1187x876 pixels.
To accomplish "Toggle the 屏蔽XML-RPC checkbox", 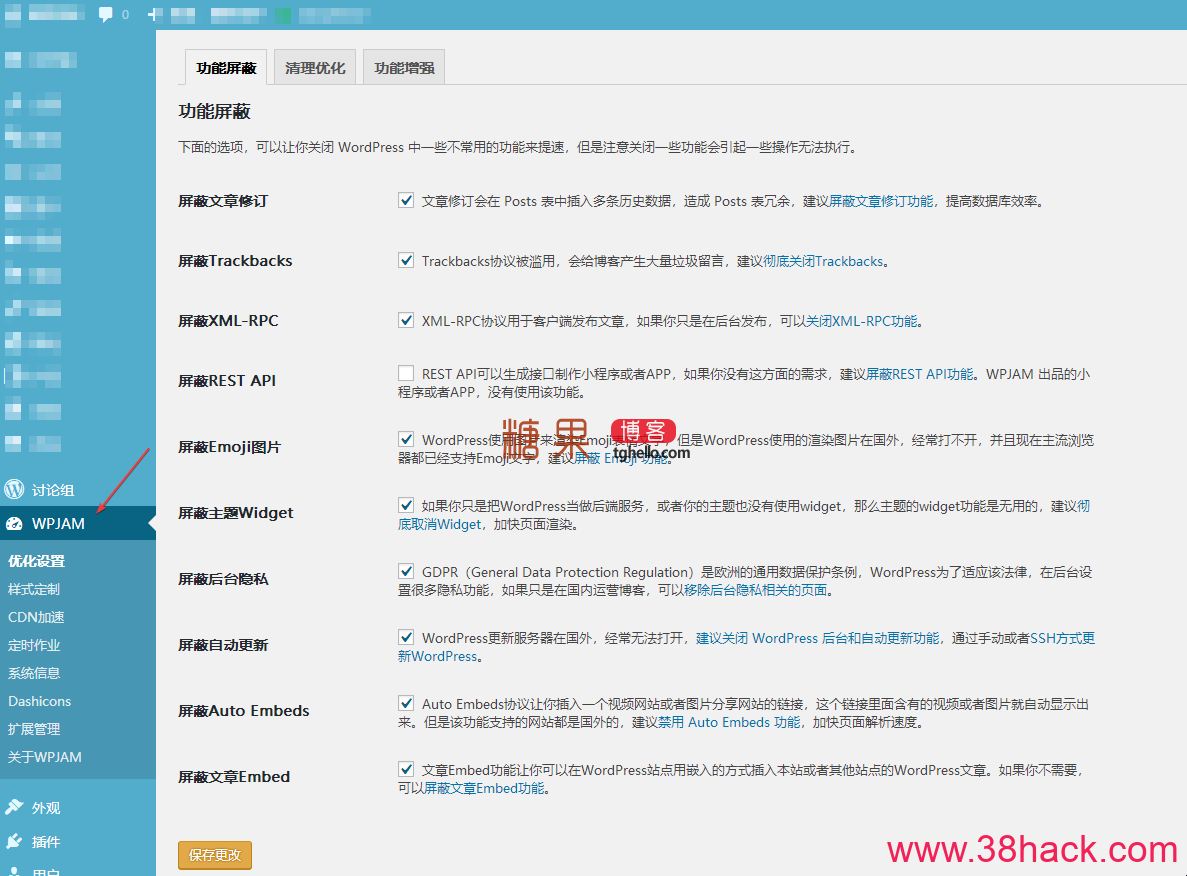I will point(406,320).
